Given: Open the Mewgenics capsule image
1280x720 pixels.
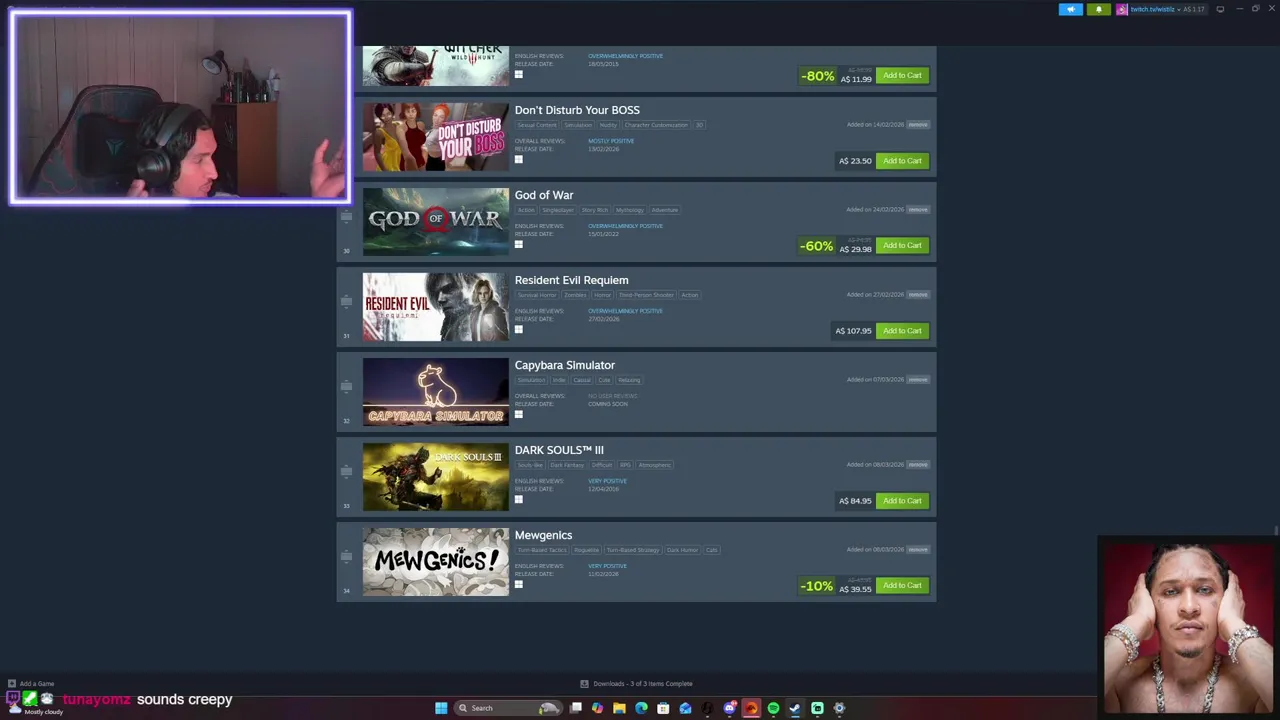Looking at the screenshot, I should (435, 562).
